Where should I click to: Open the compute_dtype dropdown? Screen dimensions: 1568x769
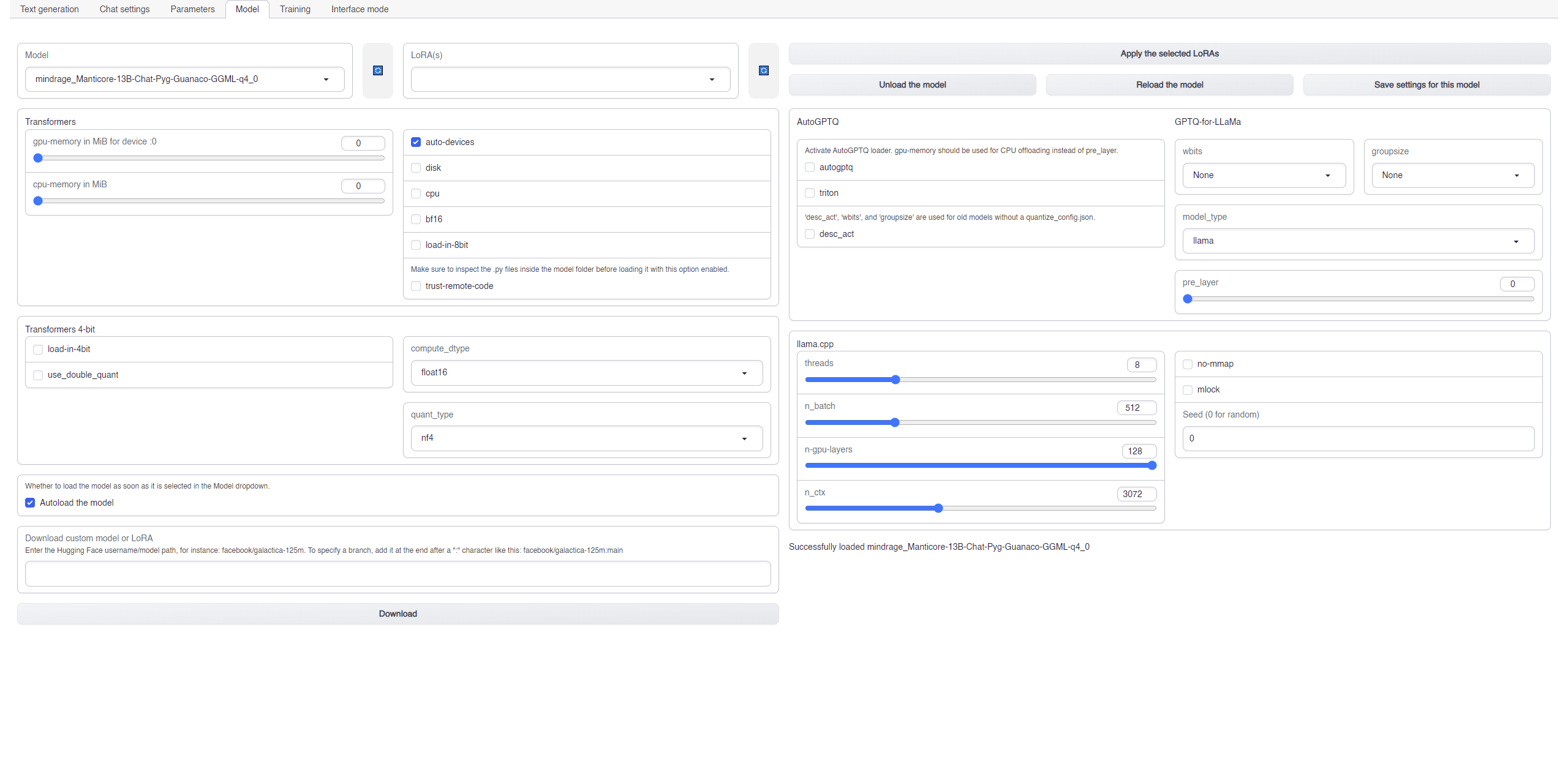click(586, 372)
